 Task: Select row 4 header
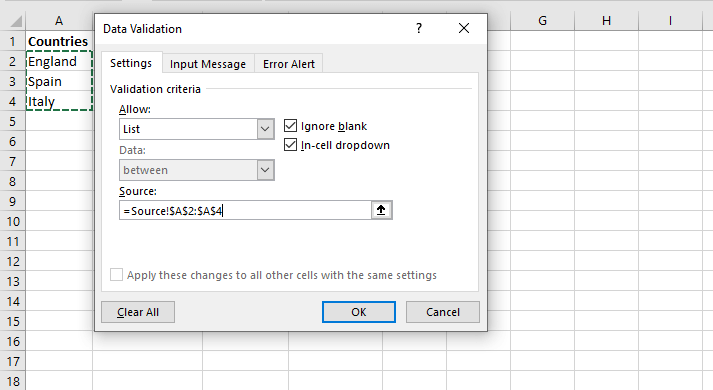[13, 101]
